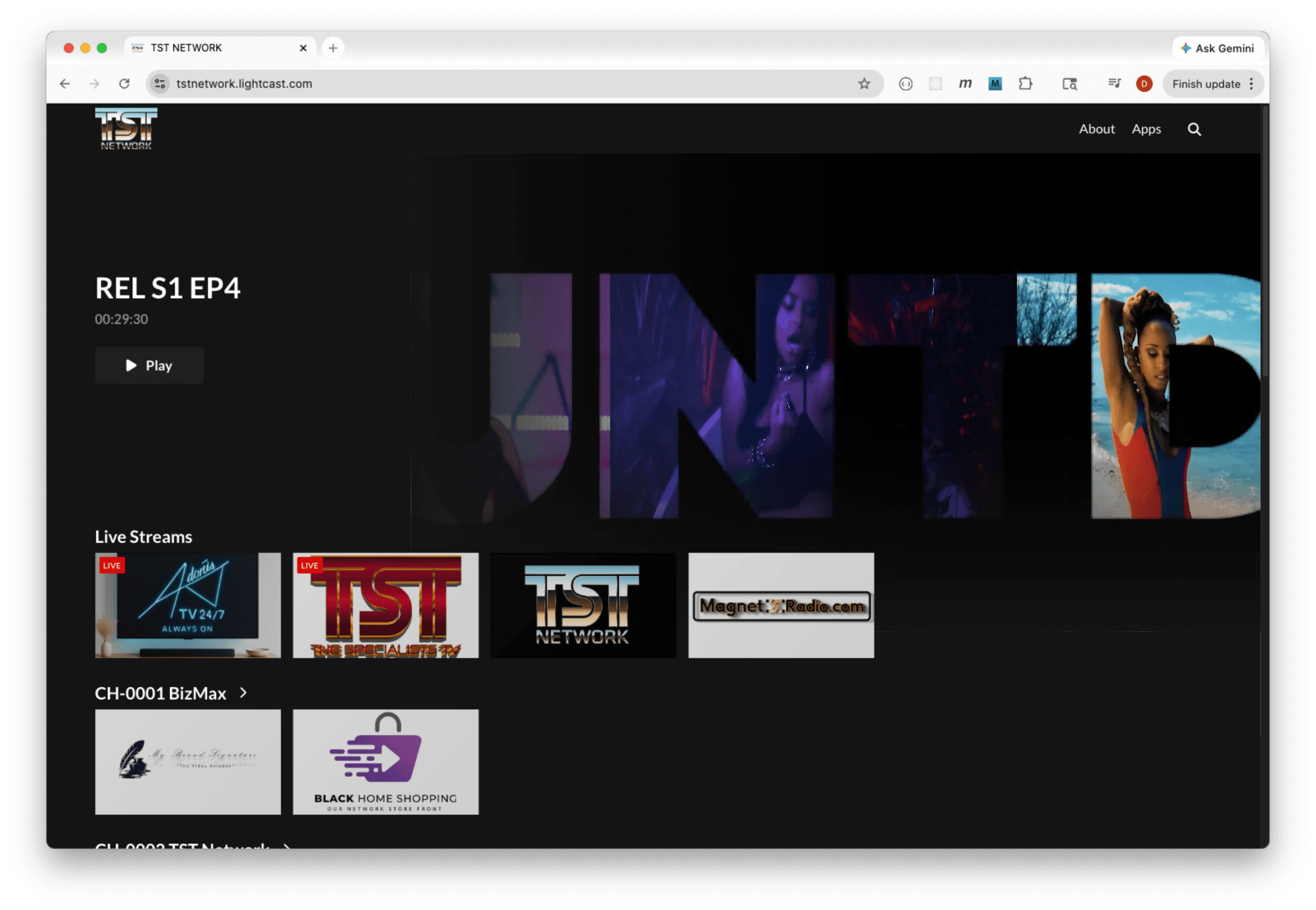Expand CH-0001 BizMax category chevron
Viewport: 1316px width, 910px height.
point(244,693)
